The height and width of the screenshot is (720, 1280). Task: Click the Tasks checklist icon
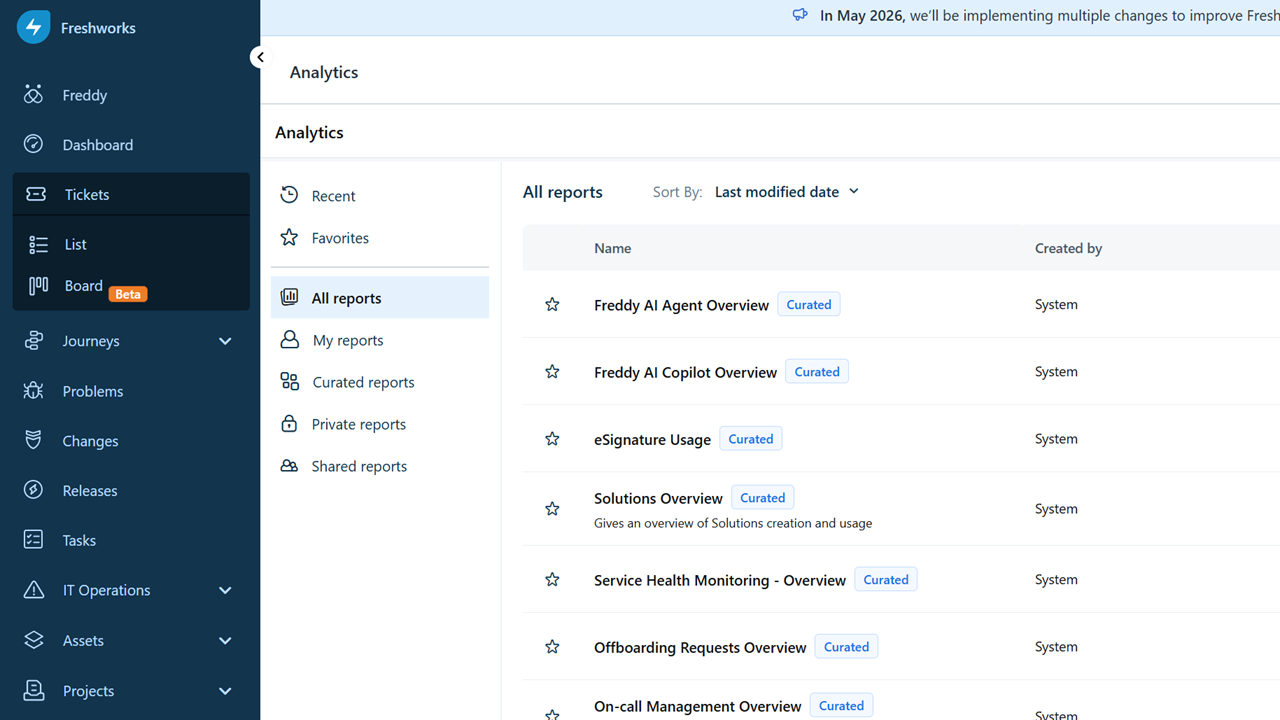coord(33,540)
